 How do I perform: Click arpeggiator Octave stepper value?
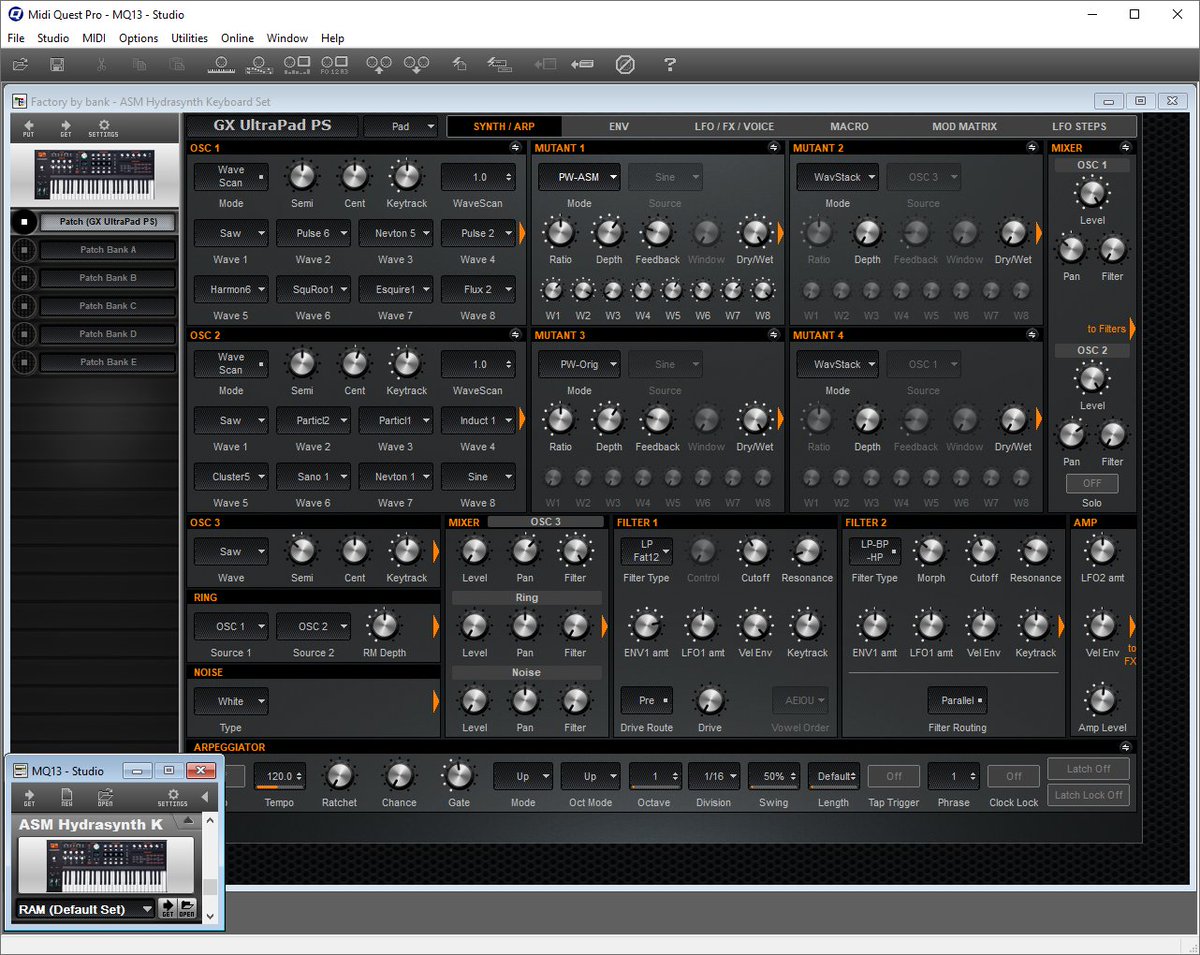click(656, 776)
